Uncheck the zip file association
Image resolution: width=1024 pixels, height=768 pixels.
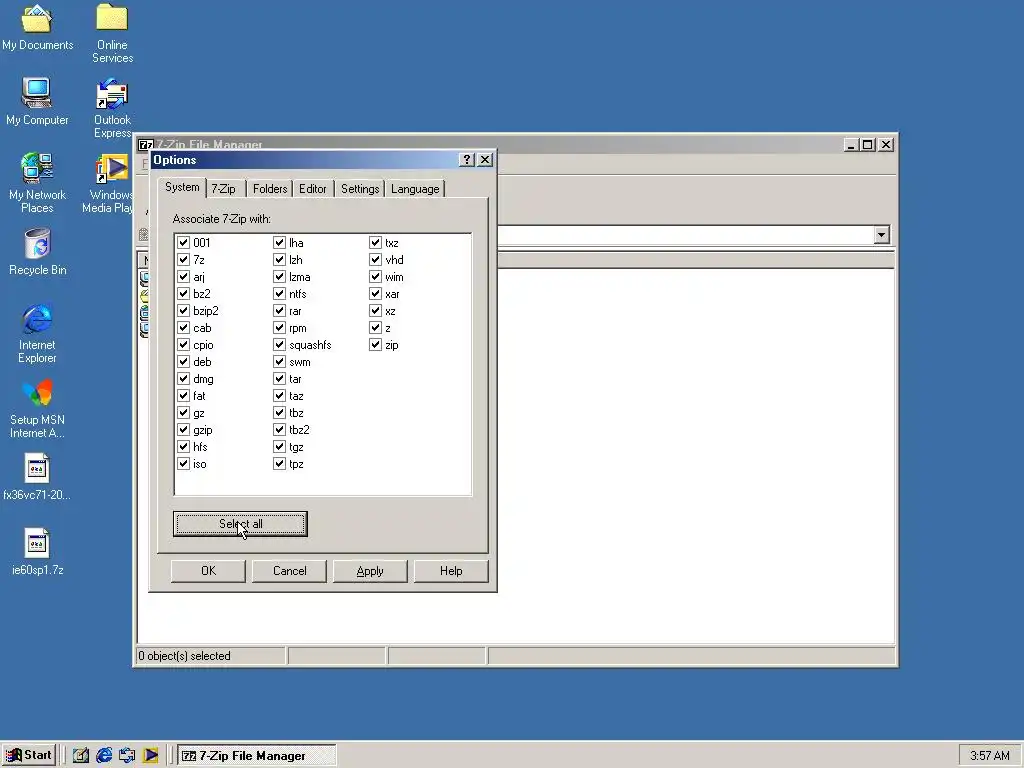tap(376, 344)
